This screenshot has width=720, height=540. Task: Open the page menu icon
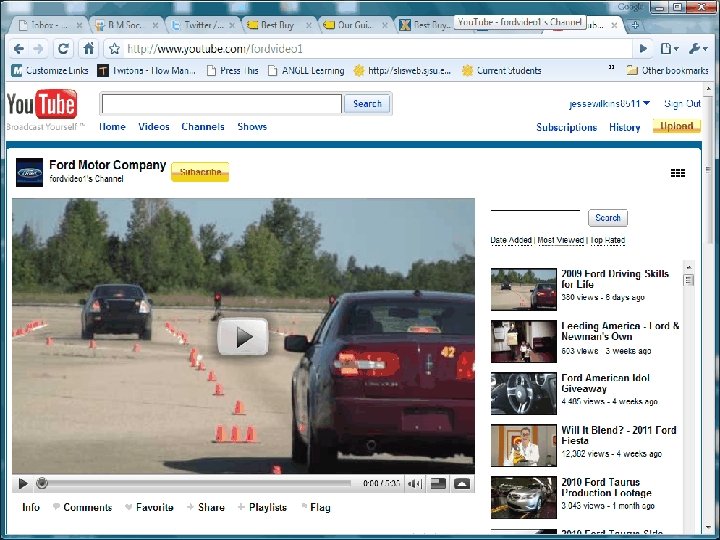point(669,49)
